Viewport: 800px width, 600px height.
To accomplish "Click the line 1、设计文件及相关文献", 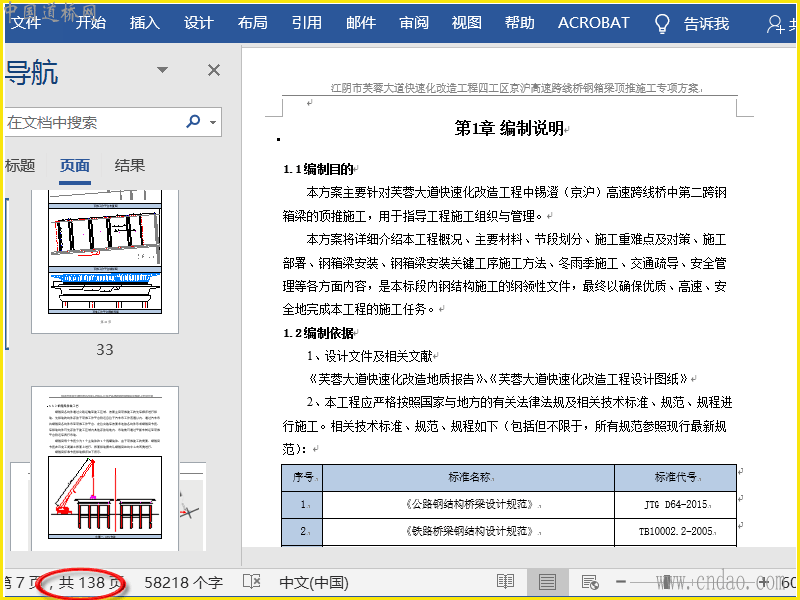I will 369,356.
